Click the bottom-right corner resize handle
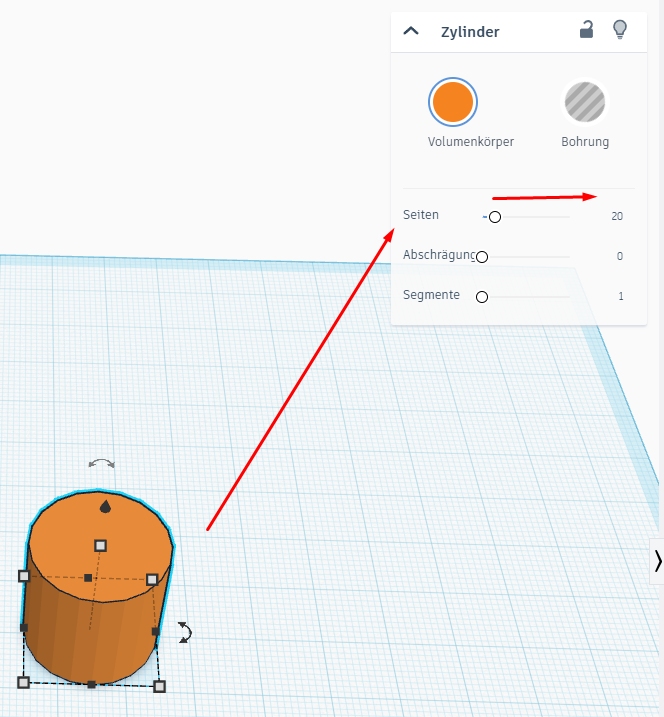The width and height of the screenshot is (664, 717). [159, 686]
